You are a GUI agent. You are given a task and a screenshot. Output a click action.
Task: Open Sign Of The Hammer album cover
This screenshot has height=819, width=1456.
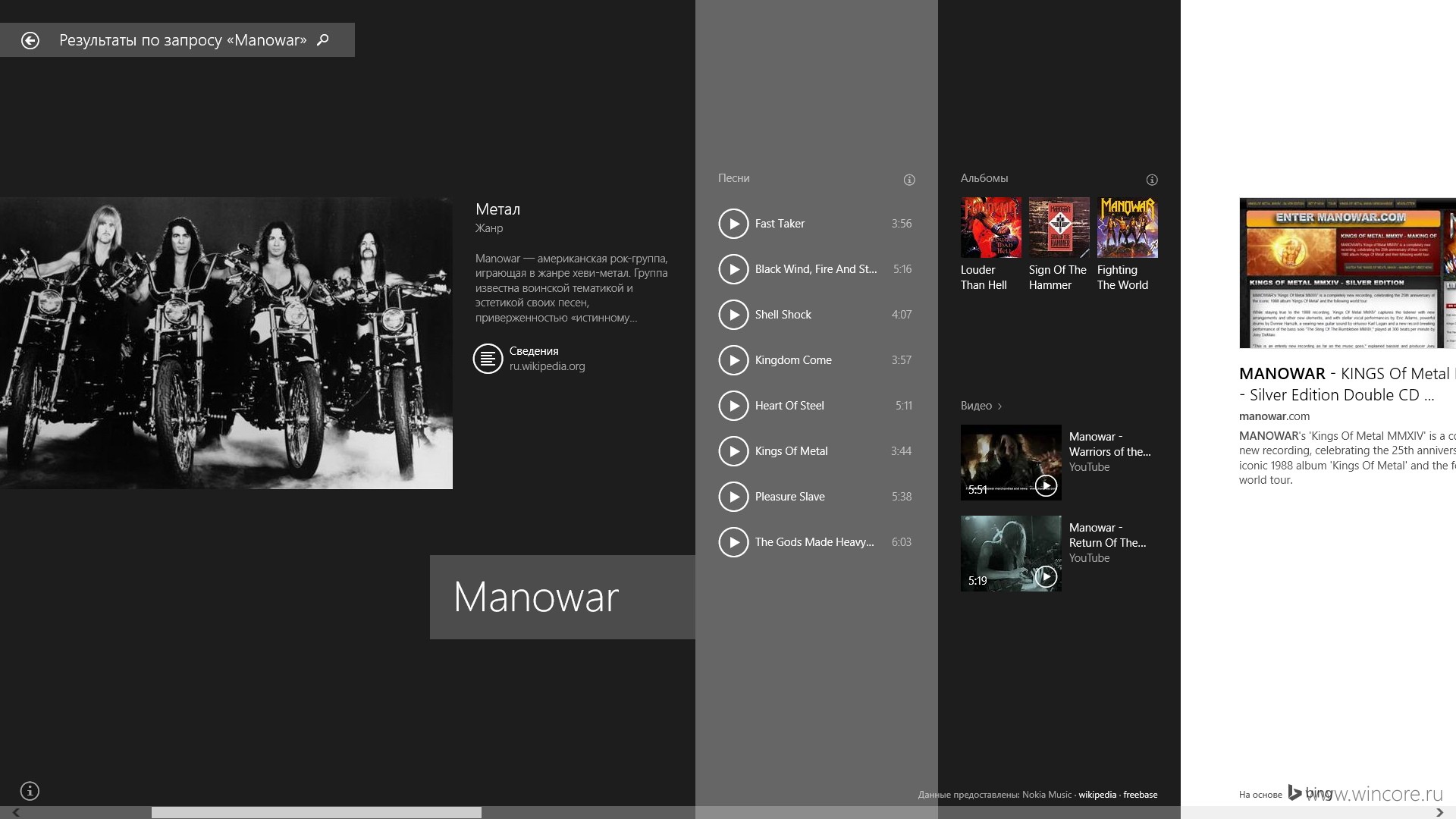[x=1059, y=227]
